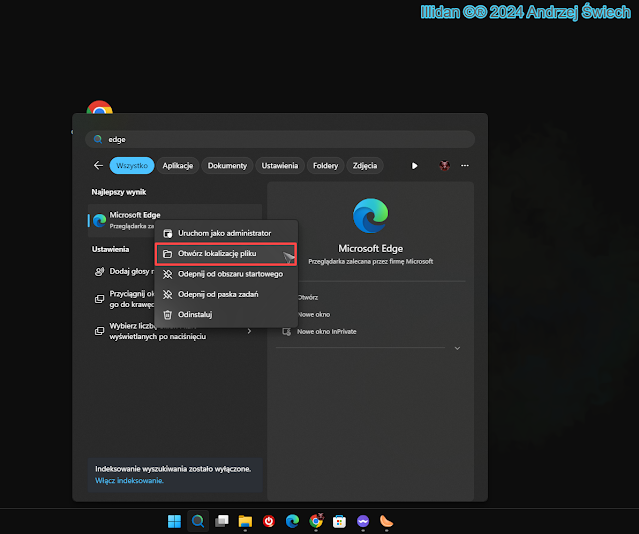
Task: Click Nowe okno in the preview pane
Action: tap(313, 315)
